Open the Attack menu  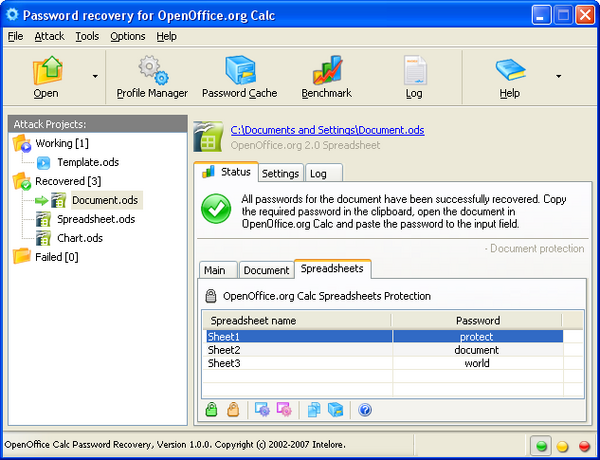pyautogui.click(x=49, y=36)
